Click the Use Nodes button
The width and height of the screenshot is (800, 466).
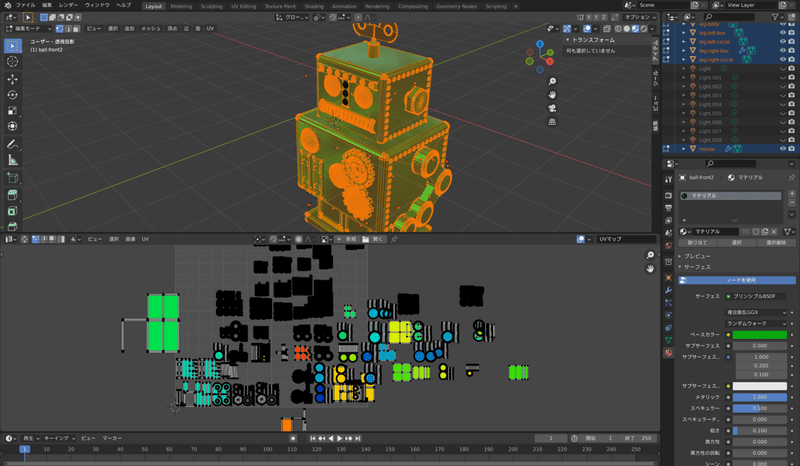(x=737, y=280)
